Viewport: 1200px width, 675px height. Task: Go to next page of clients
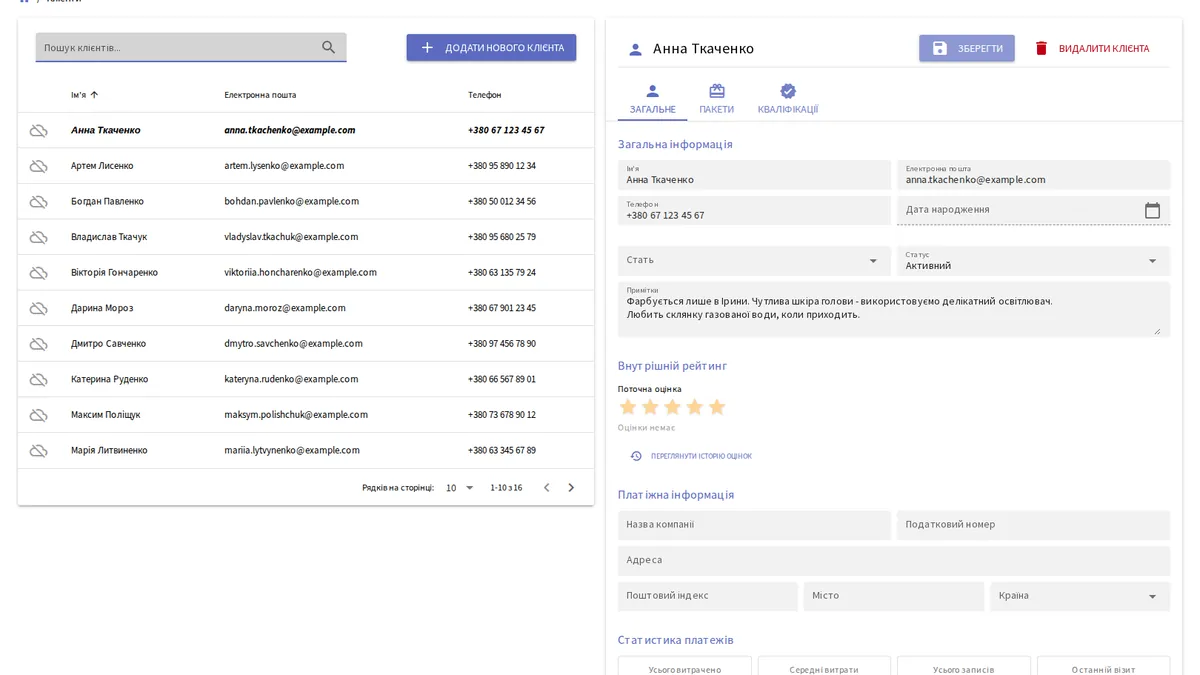coord(571,488)
